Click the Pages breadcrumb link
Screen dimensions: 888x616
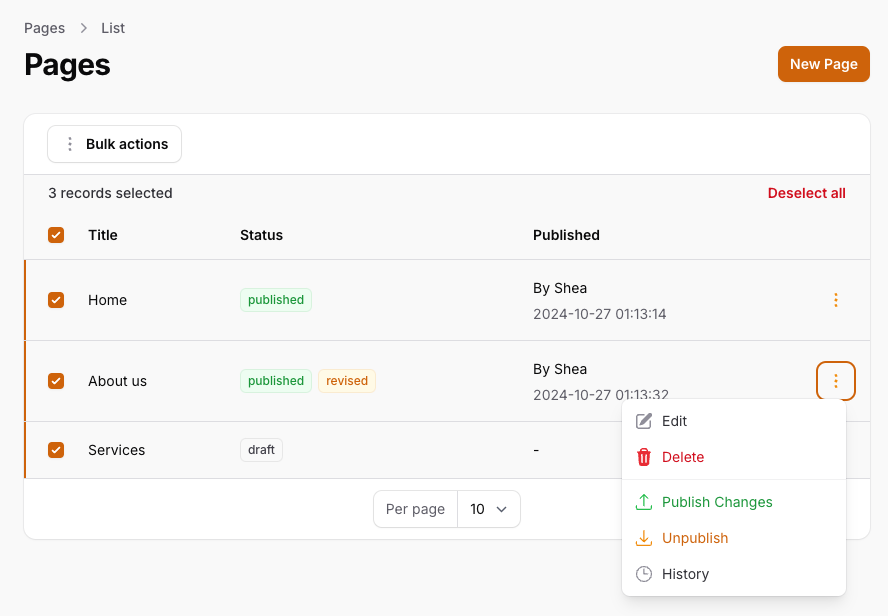tap(44, 28)
